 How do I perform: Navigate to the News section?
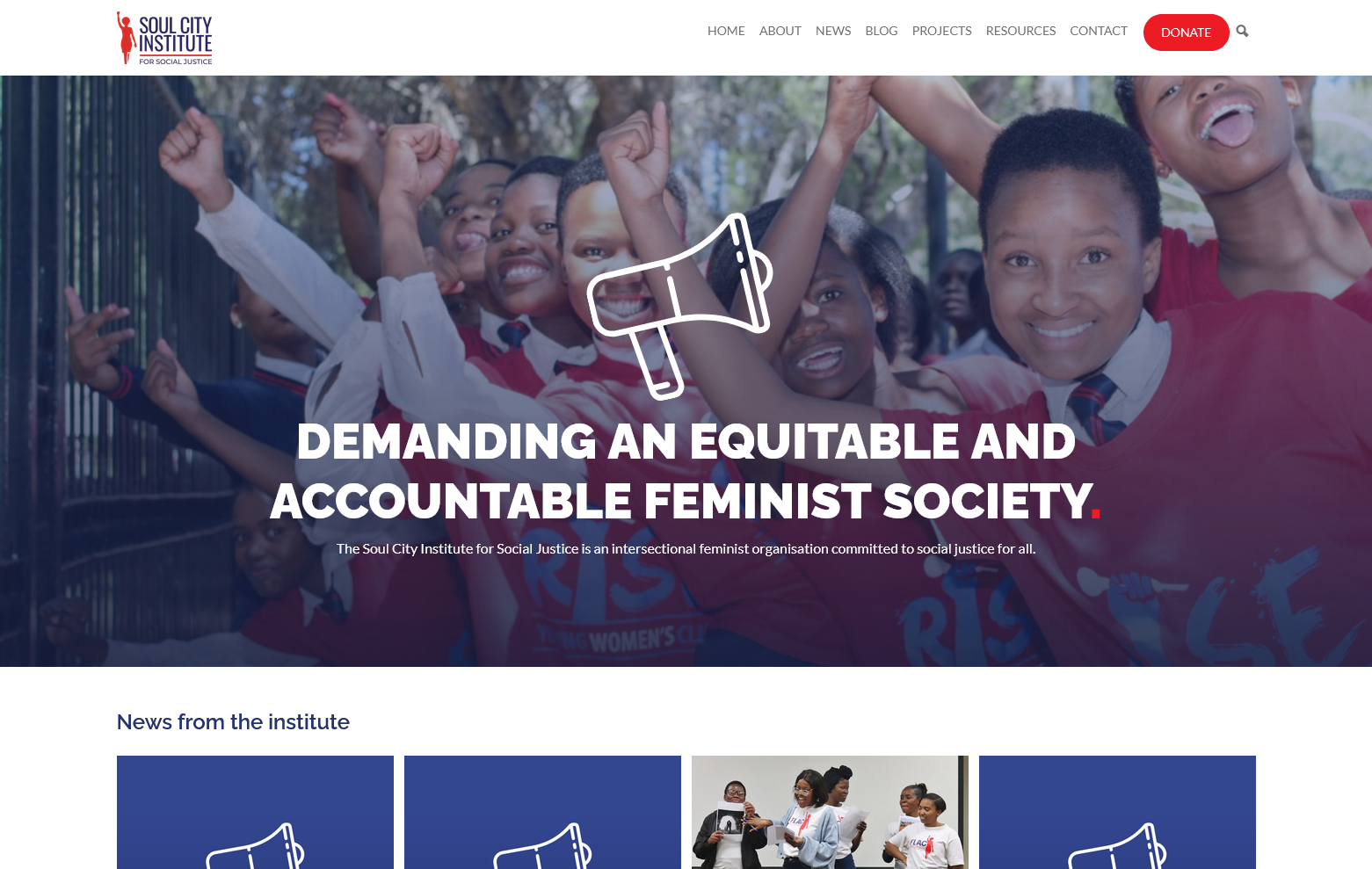tap(833, 31)
